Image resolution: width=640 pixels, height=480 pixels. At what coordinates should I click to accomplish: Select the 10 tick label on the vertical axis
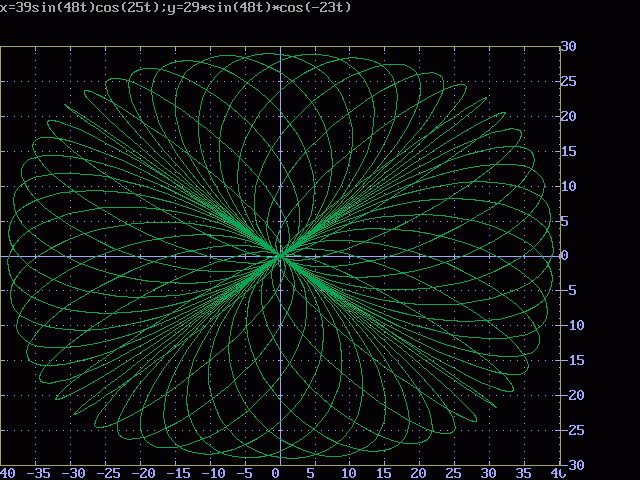point(568,186)
